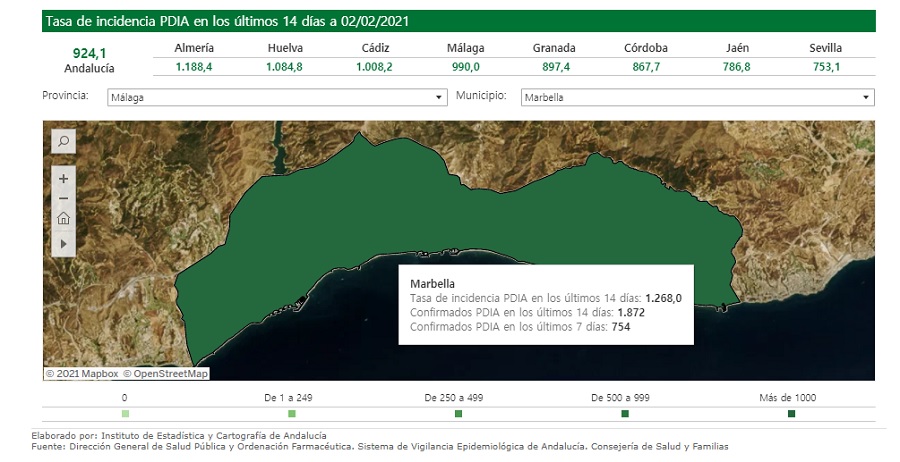Click the Sevilla province header
The height and width of the screenshot is (462, 900).
pyautogui.click(x=825, y=48)
